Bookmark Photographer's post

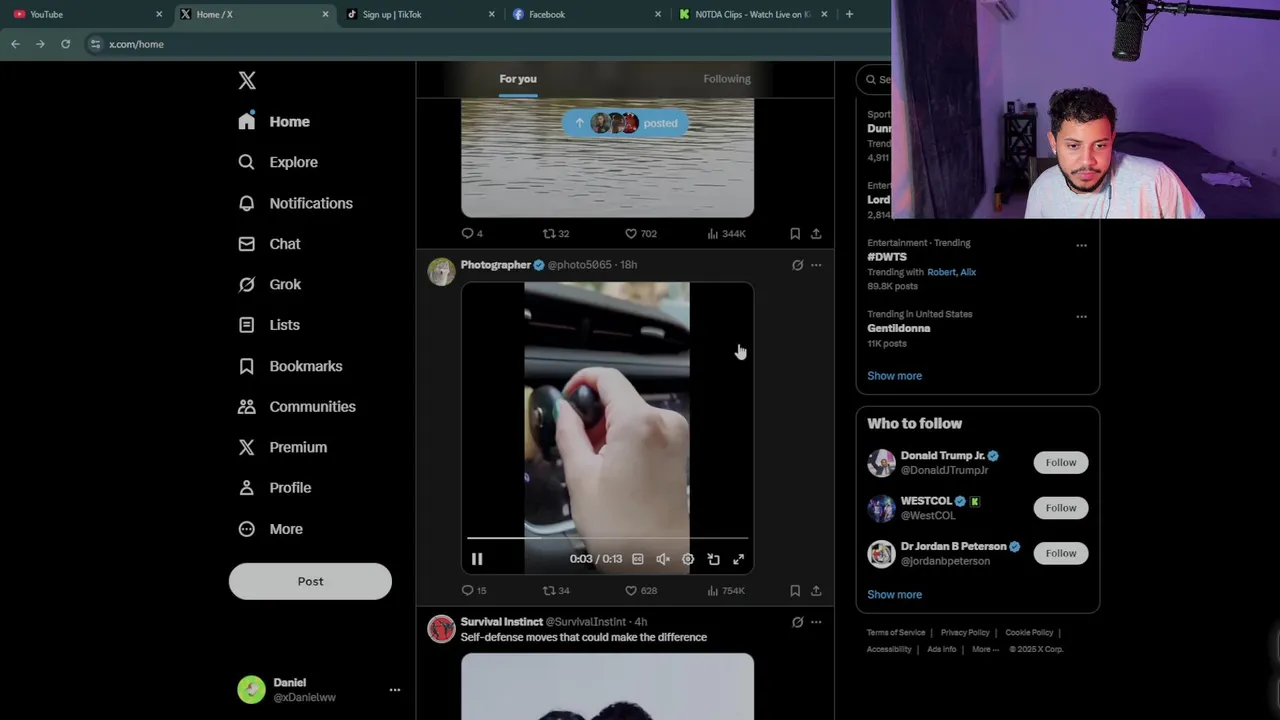pyautogui.click(x=795, y=591)
